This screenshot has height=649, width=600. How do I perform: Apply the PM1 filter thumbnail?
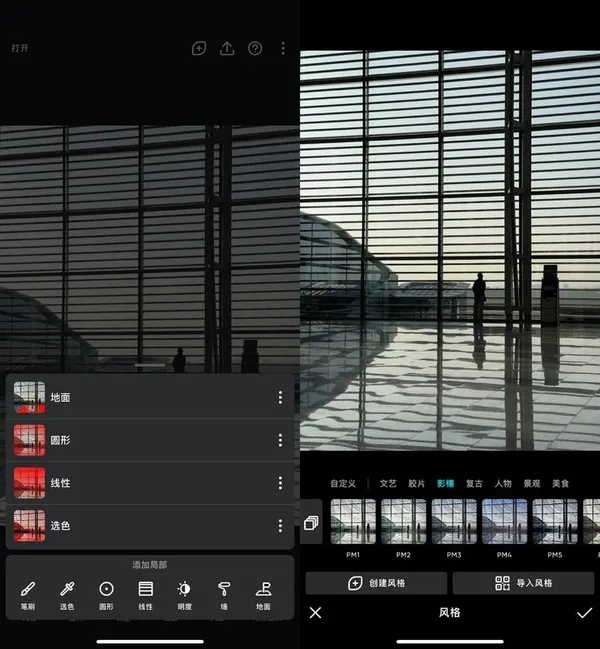[353, 522]
